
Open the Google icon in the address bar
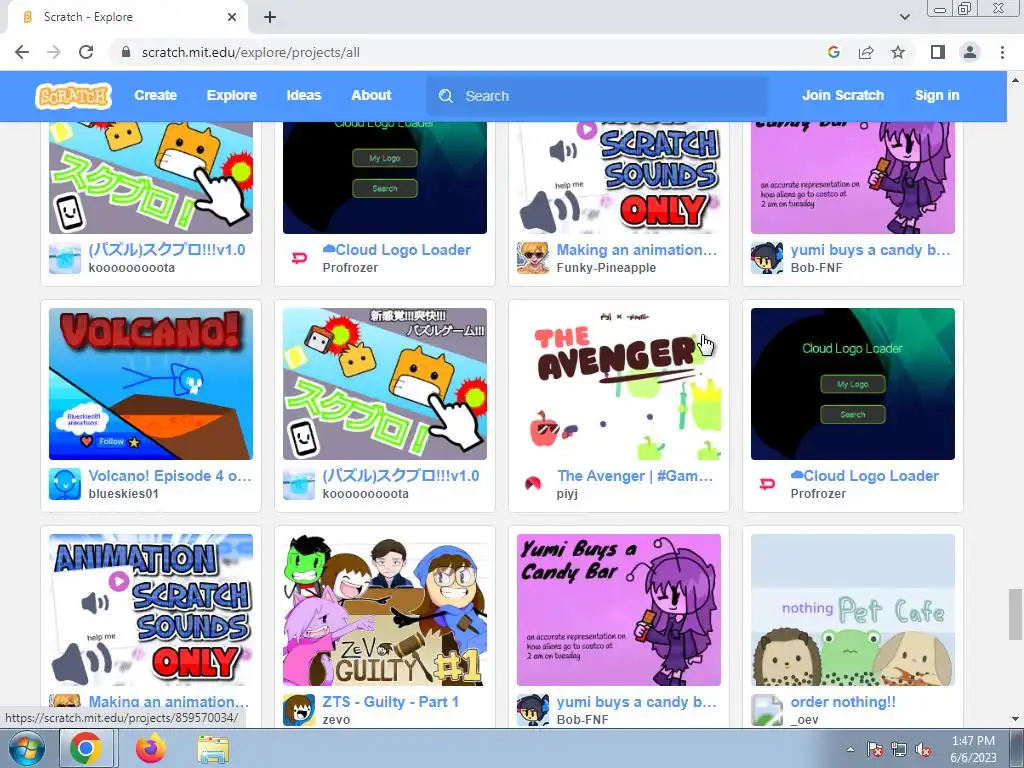tap(833, 52)
